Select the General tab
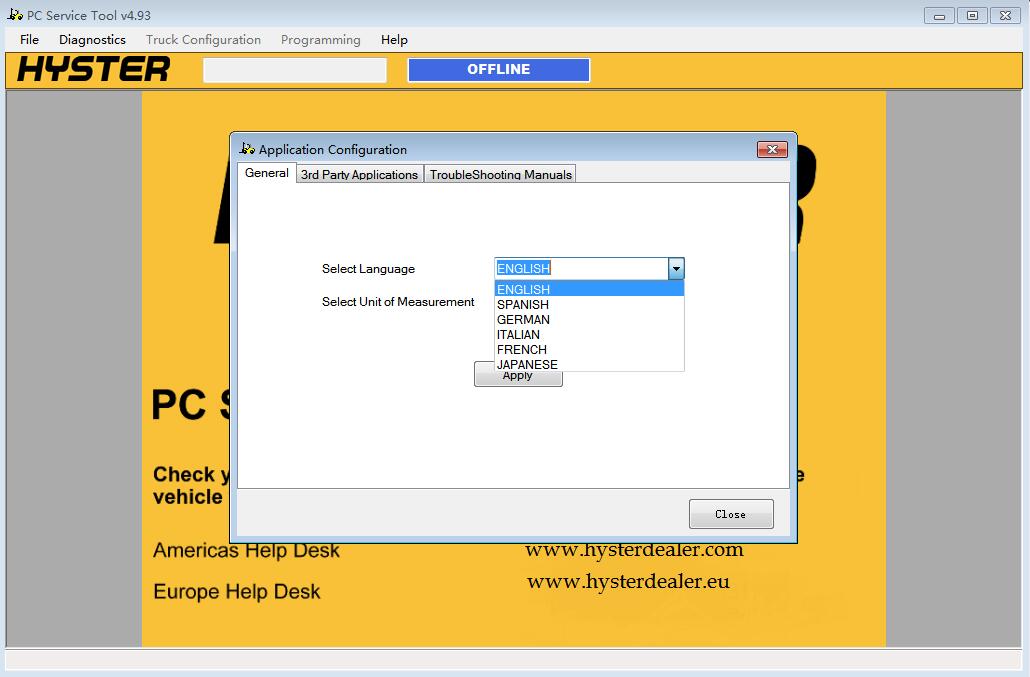1030x677 pixels. [266, 172]
